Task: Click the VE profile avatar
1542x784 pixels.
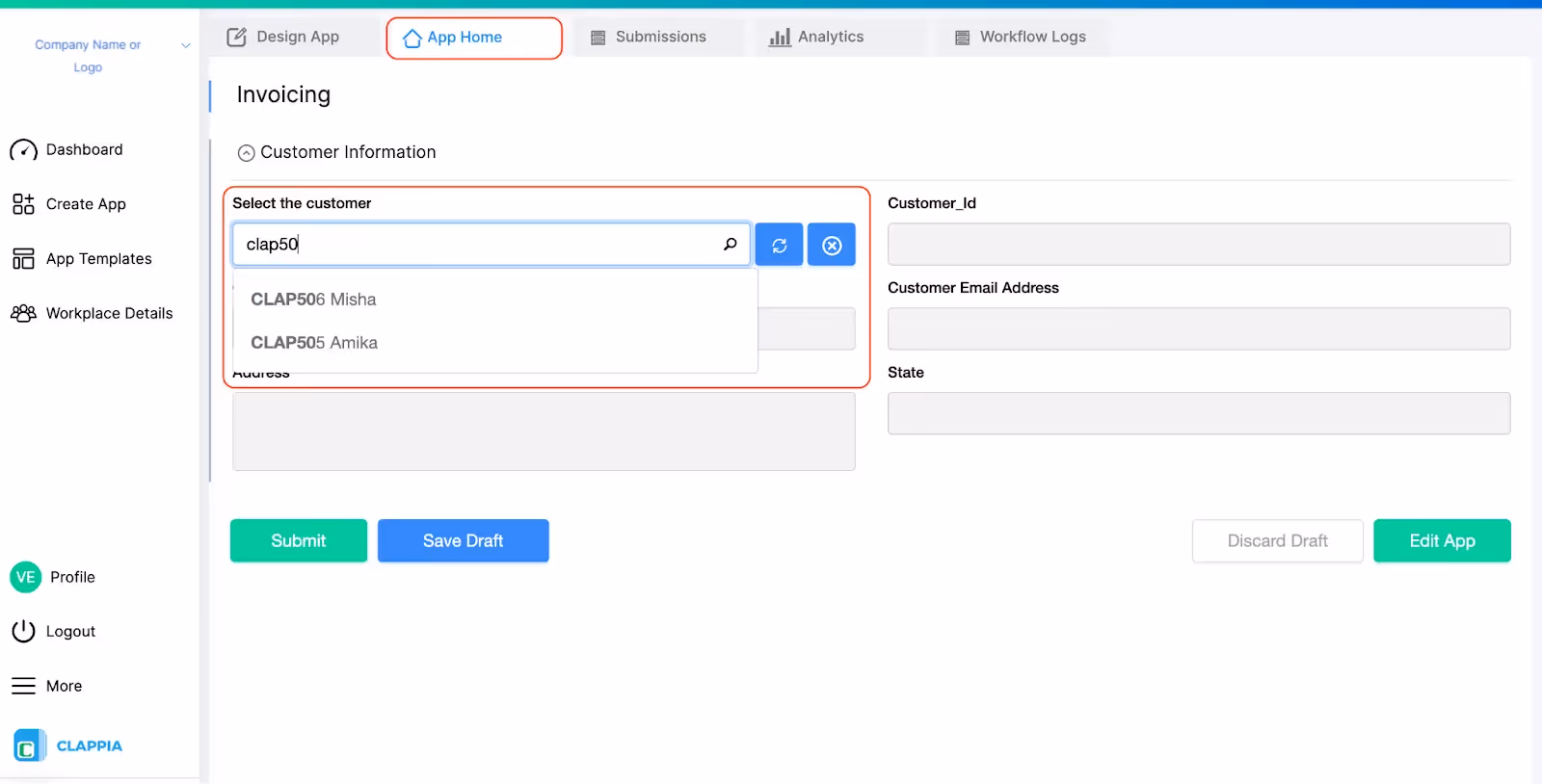Action: (25, 577)
